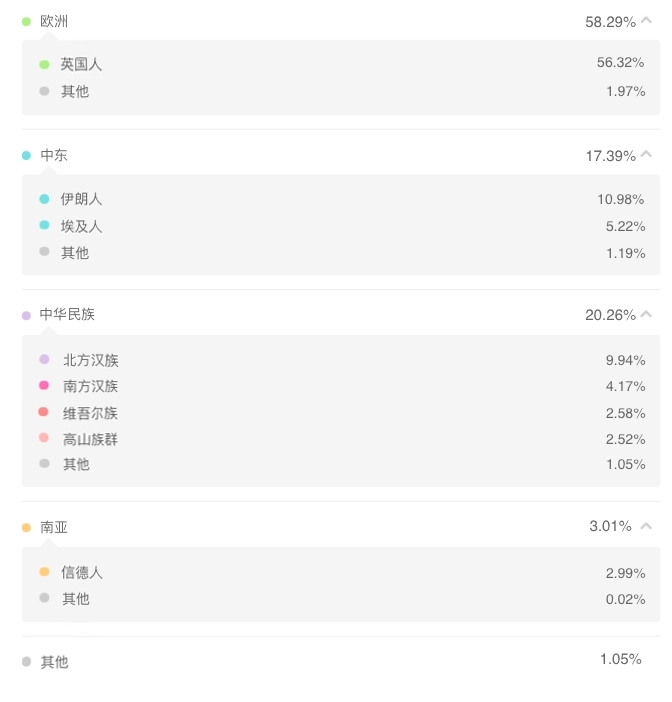Click the green dot next to 欧洲
The height and width of the screenshot is (702, 672).
[26, 21]
